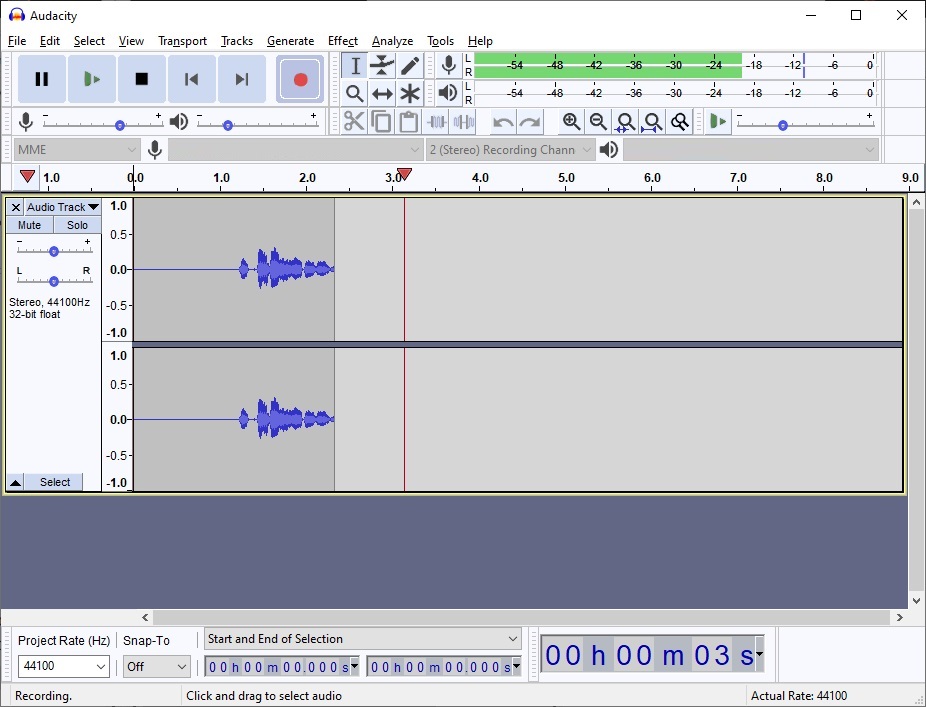Click the playback volume slider handle
Image resolution: width=926 pixels, height=707 pixels.
(x=227, y=125)
